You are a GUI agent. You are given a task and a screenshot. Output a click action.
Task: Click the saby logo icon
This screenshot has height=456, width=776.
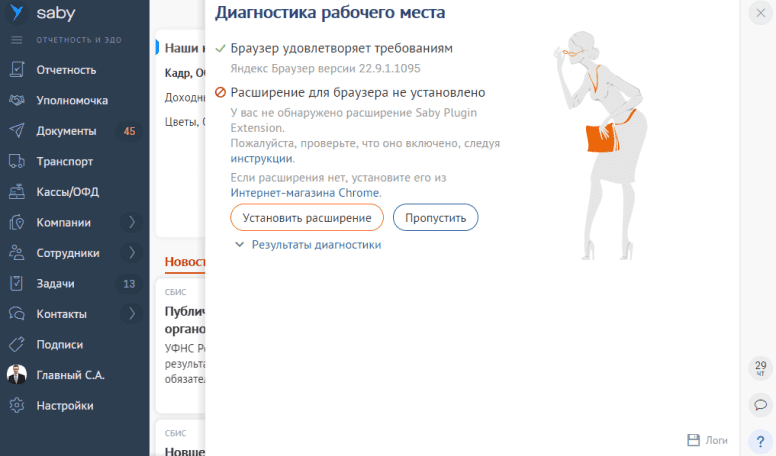17,13
